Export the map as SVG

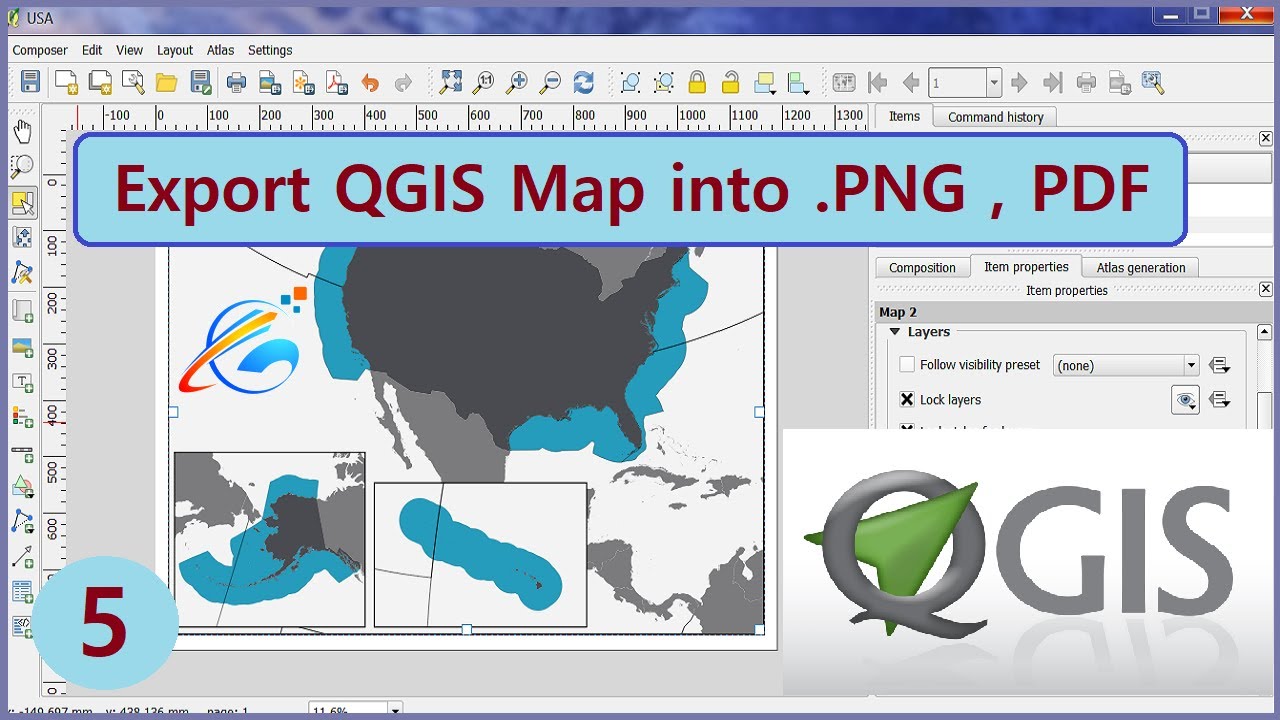(x=303, y=82)
